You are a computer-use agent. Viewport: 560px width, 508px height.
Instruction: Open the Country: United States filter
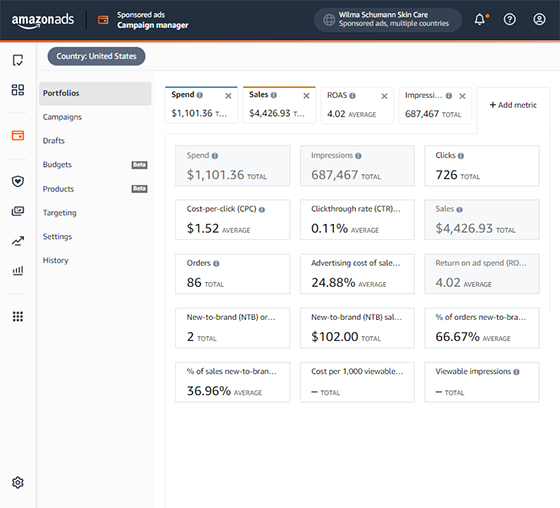click(x=96, y=56)
